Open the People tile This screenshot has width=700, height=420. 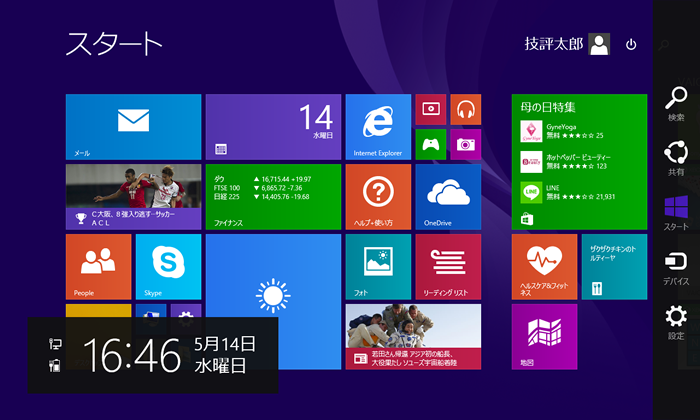[x=98, y=267]
